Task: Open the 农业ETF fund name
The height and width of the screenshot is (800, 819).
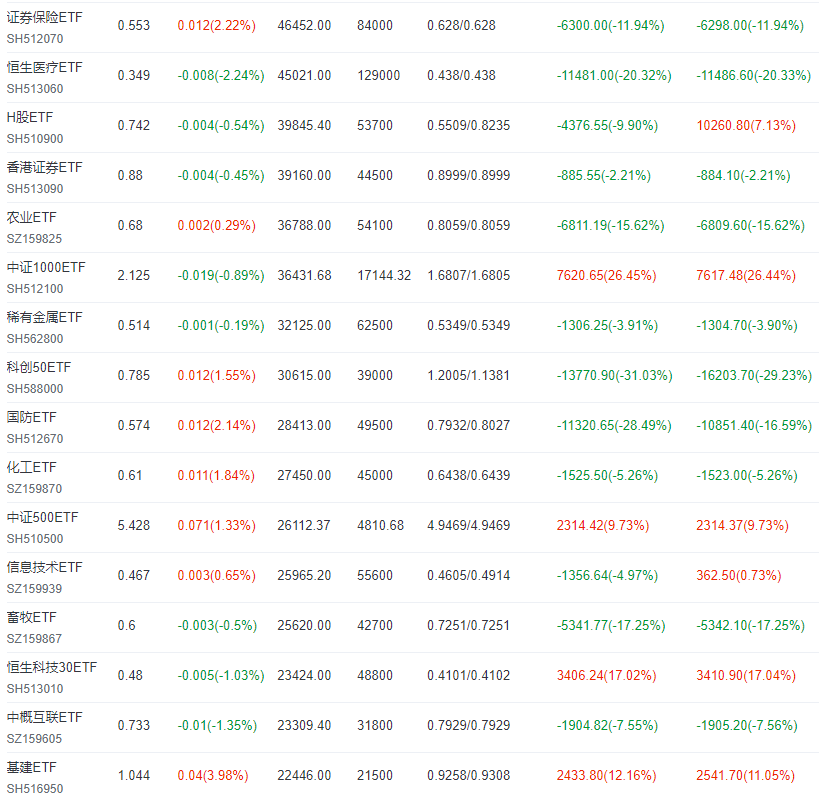Action: (31, 217)
